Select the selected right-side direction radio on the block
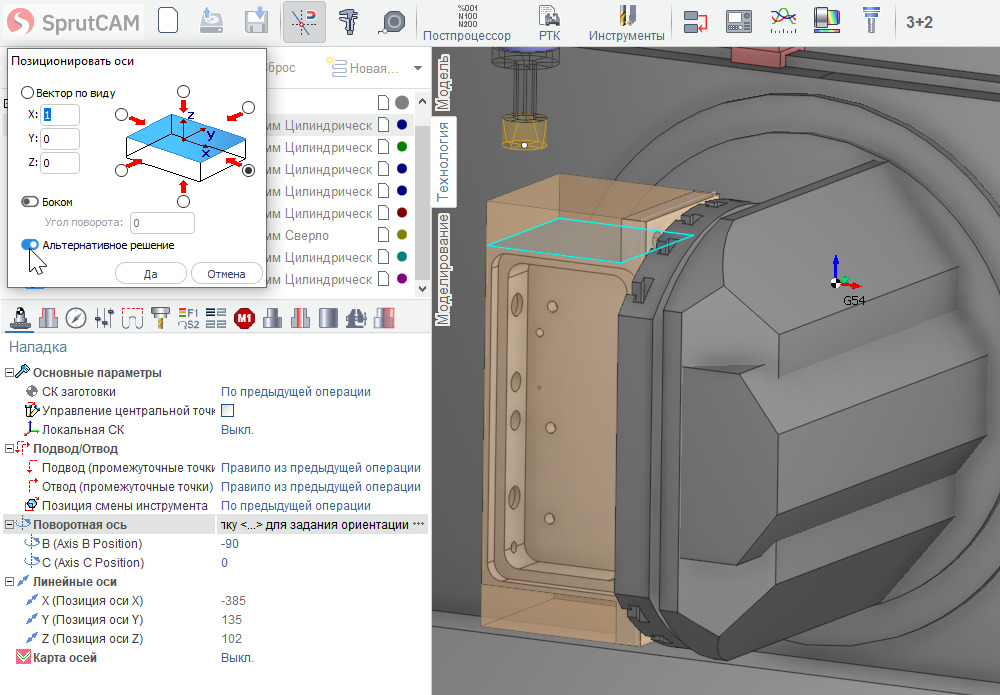The width and height of the screenshot is (1000, 695). tap(249, 170)
